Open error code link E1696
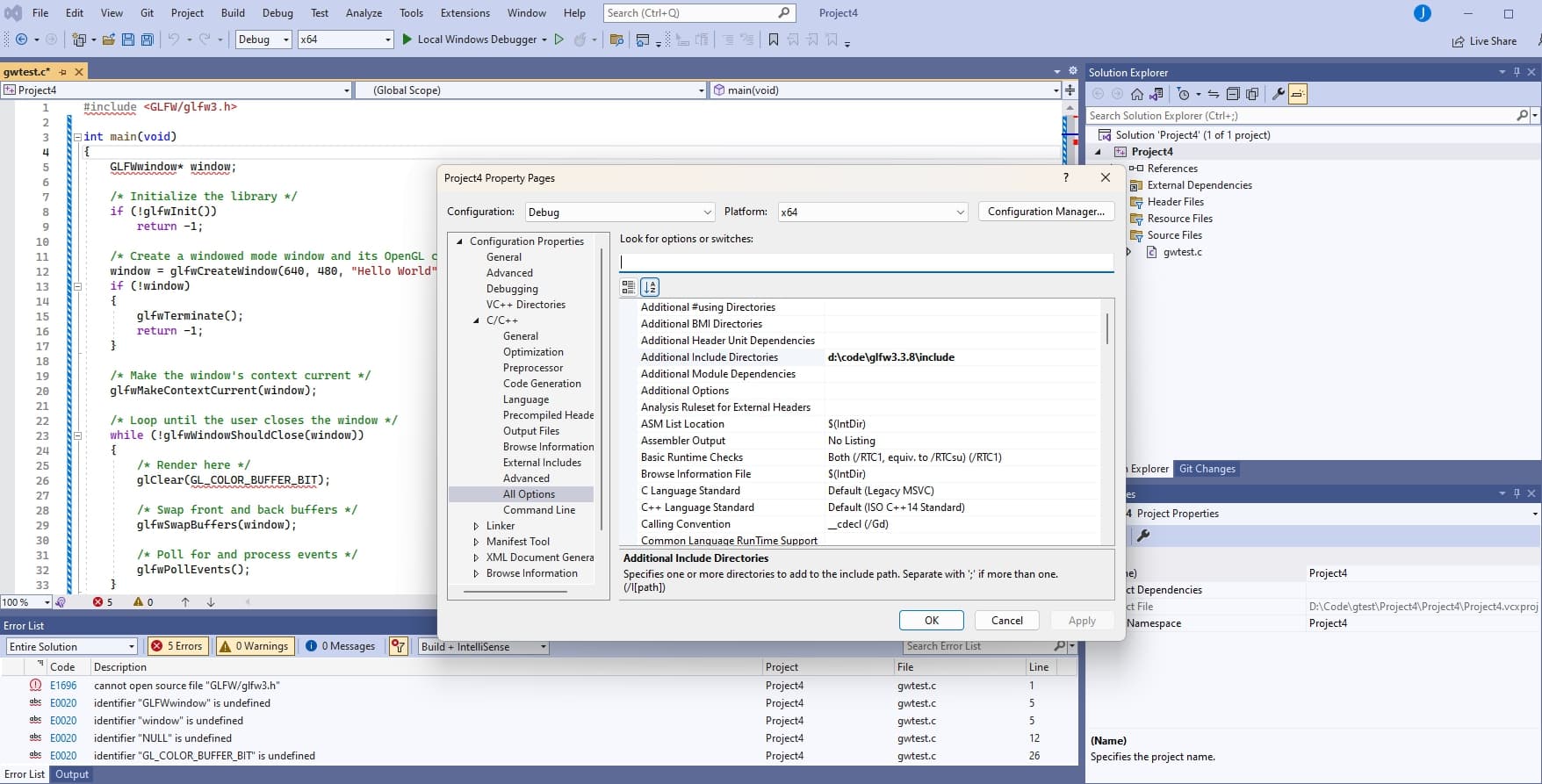Screen dimensions: 1542x784 click(63, 686)
